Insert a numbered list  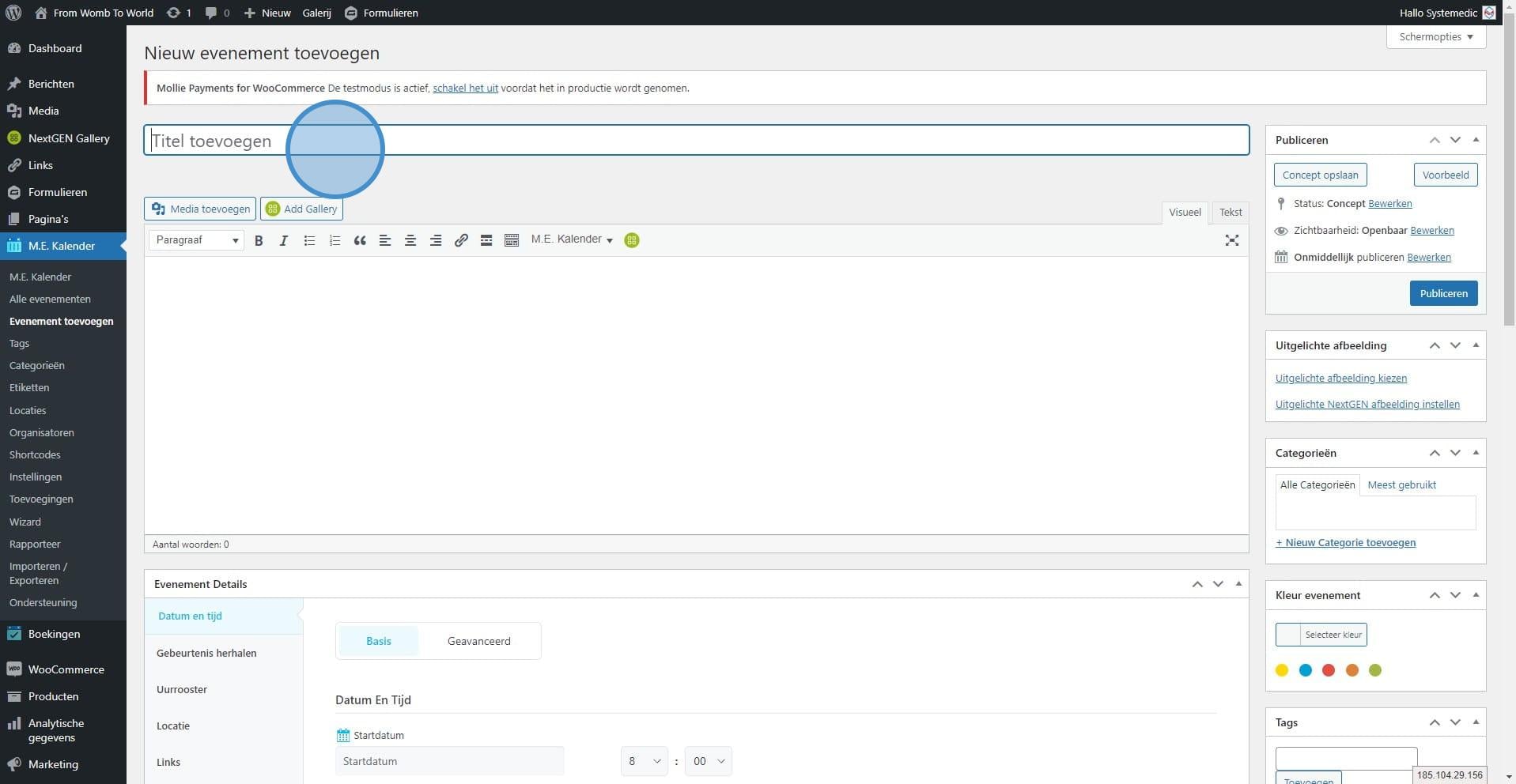[x=335, y=240]
